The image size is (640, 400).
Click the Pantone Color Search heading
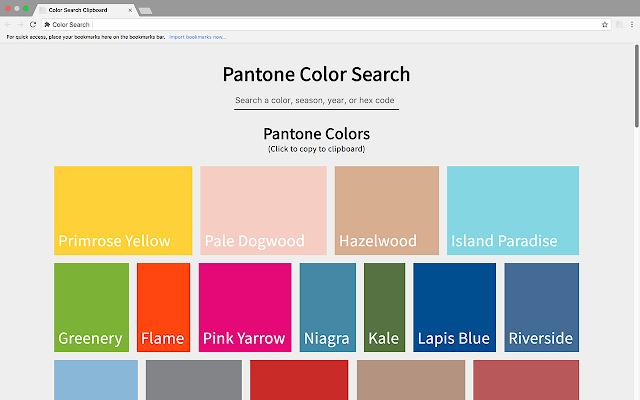[316, 74]
